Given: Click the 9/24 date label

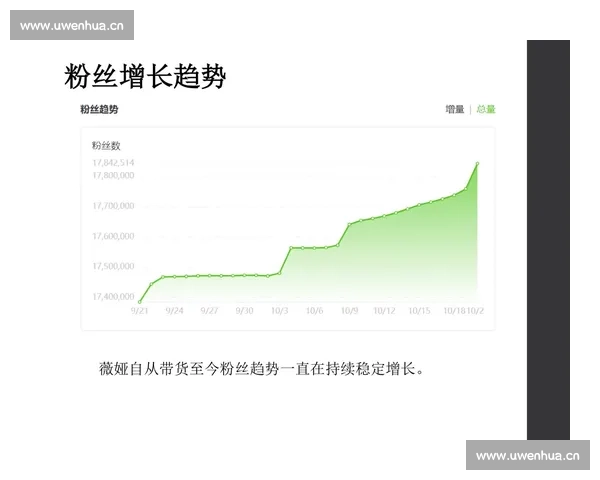Looking at the screenshot, I should click(x=174, y=310).
